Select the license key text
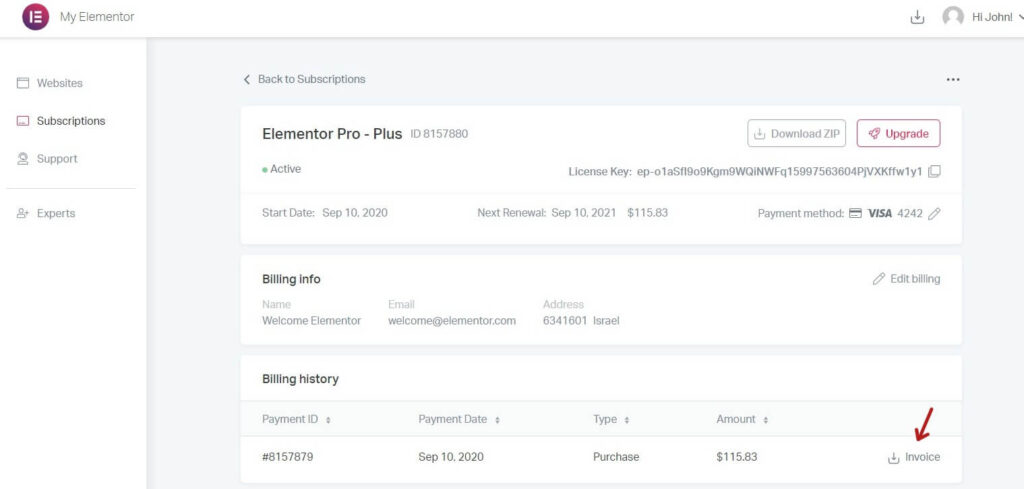The height and width of the screenshot is (489, 1024). tap(780, 172)
